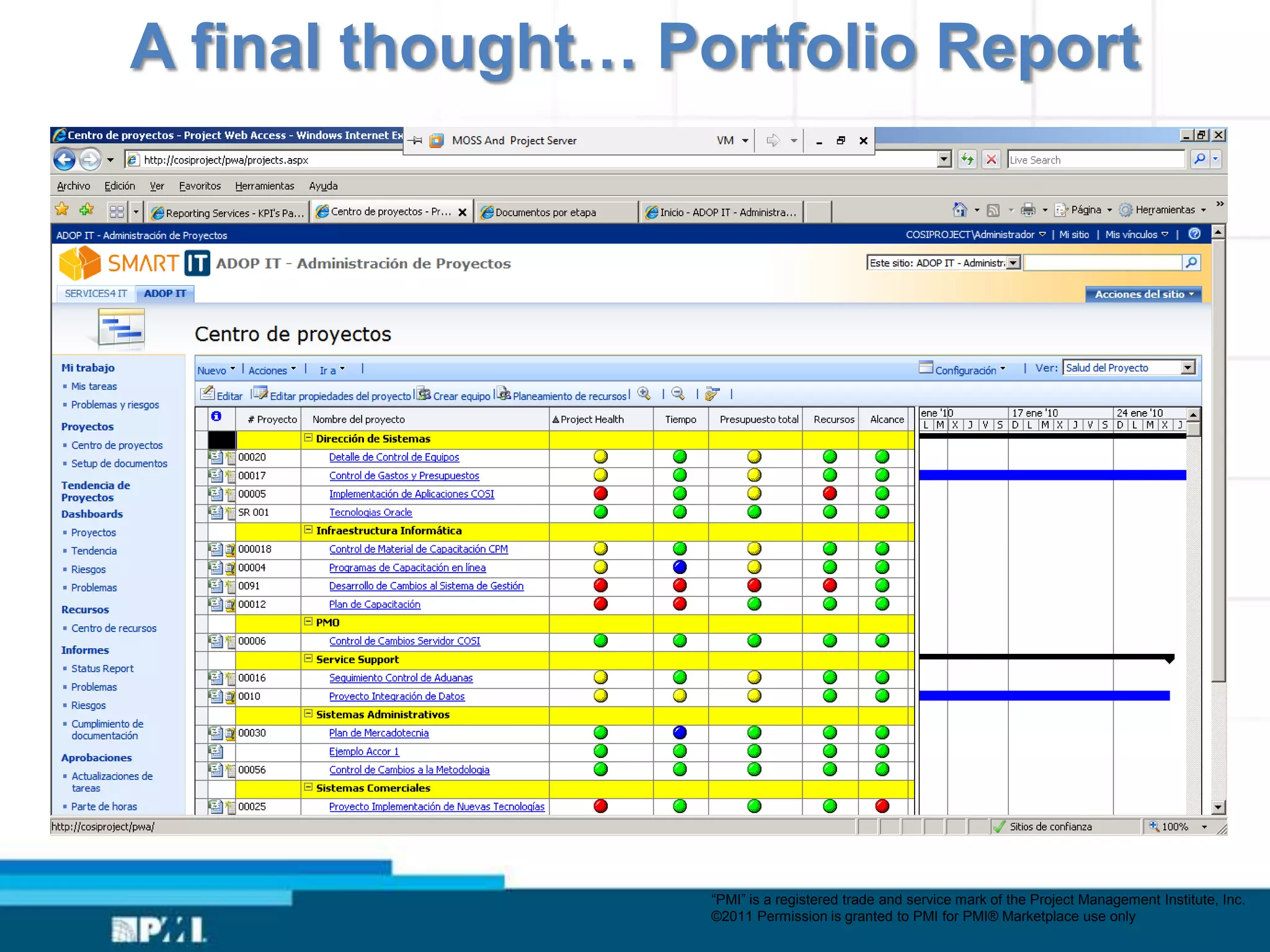Click the RSS feeds icon
The image size is (1270, 952).
coord(993,211)
